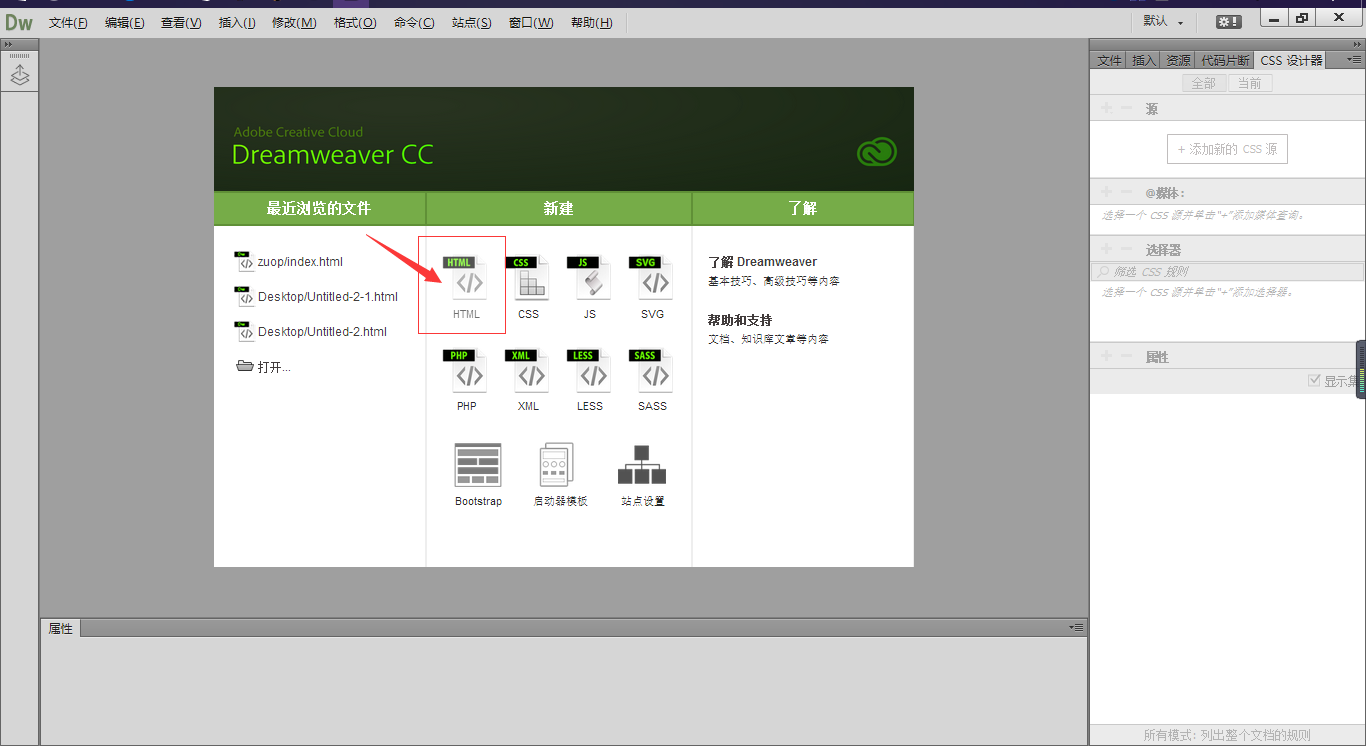
Task: Open 启动器模板 to browse starter templates
Action: point(560,472)
